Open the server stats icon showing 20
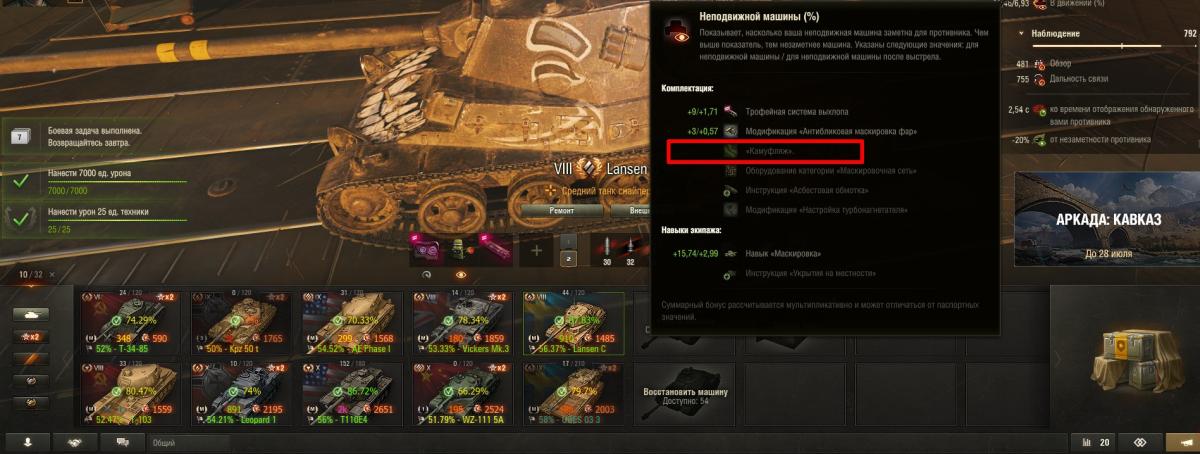 (1094, 441)
